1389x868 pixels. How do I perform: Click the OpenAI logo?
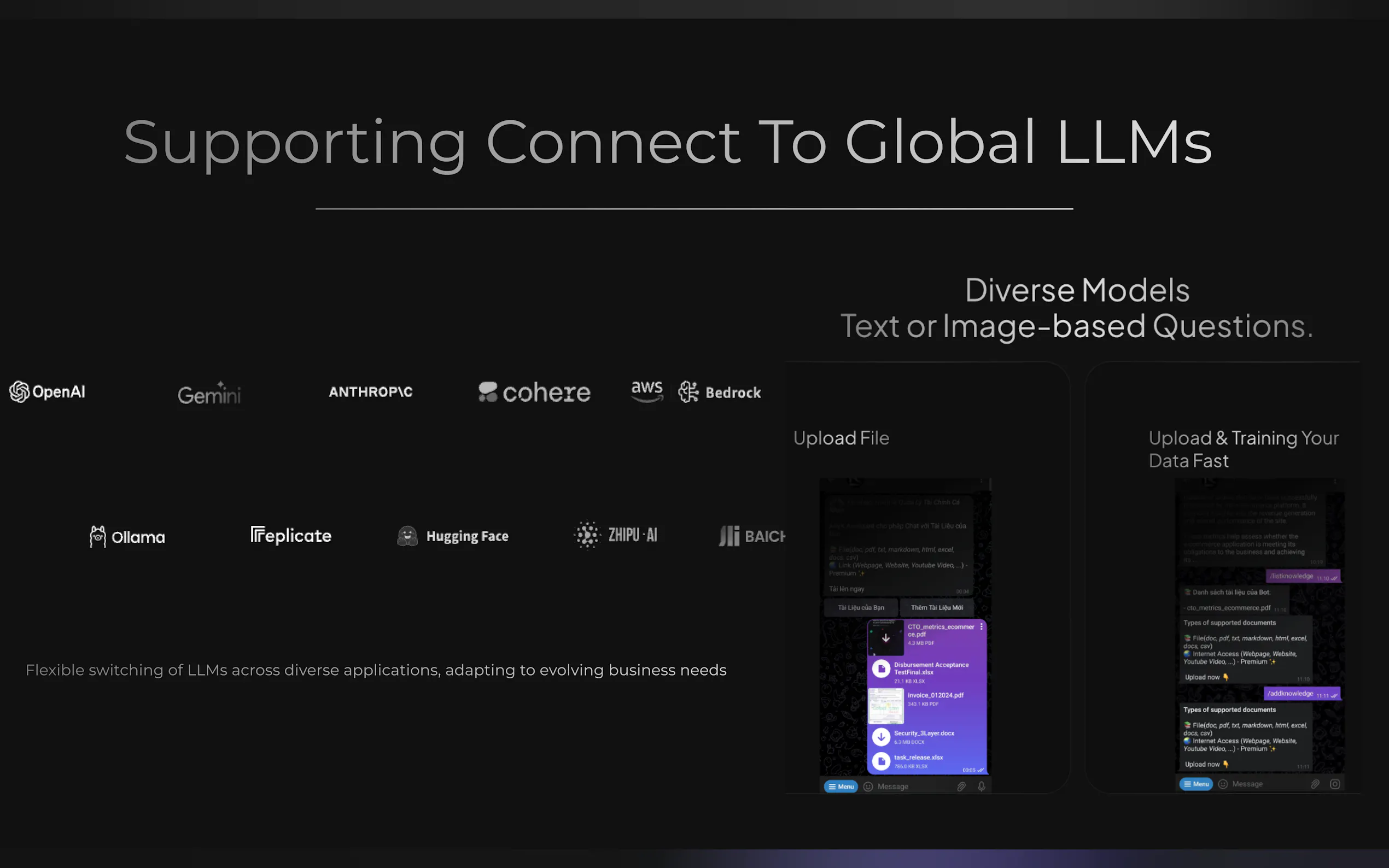point(47,391)
